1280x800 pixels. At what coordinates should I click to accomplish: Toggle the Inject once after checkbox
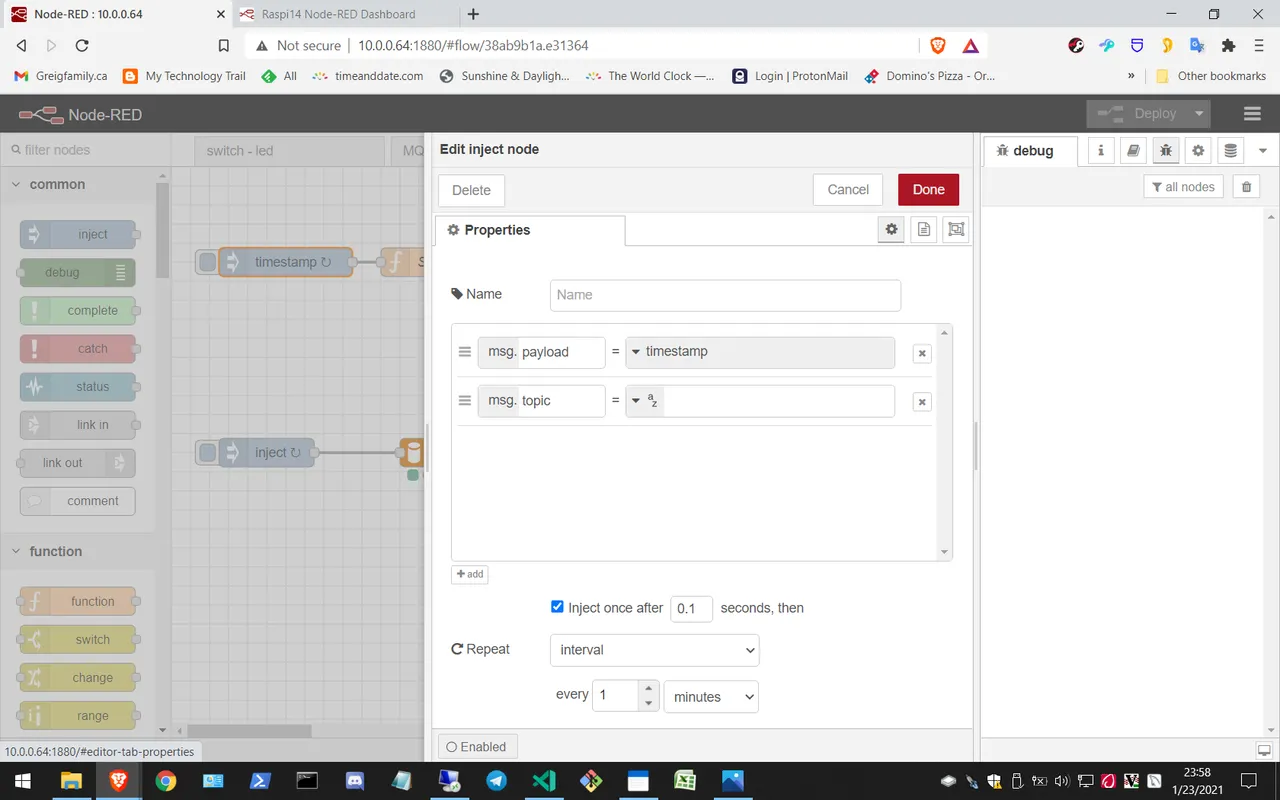coord(557,607)
